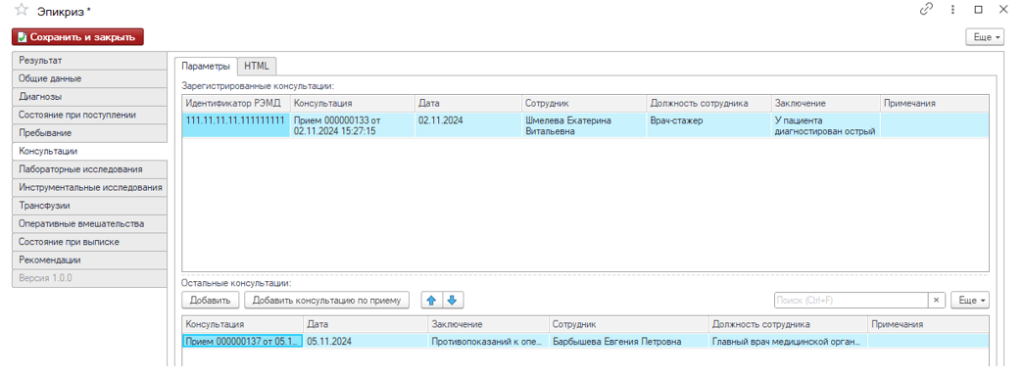Open top Еще dropdown menu
The width and height of the screenshot is (1024, 377).
[x=984, y=37]
